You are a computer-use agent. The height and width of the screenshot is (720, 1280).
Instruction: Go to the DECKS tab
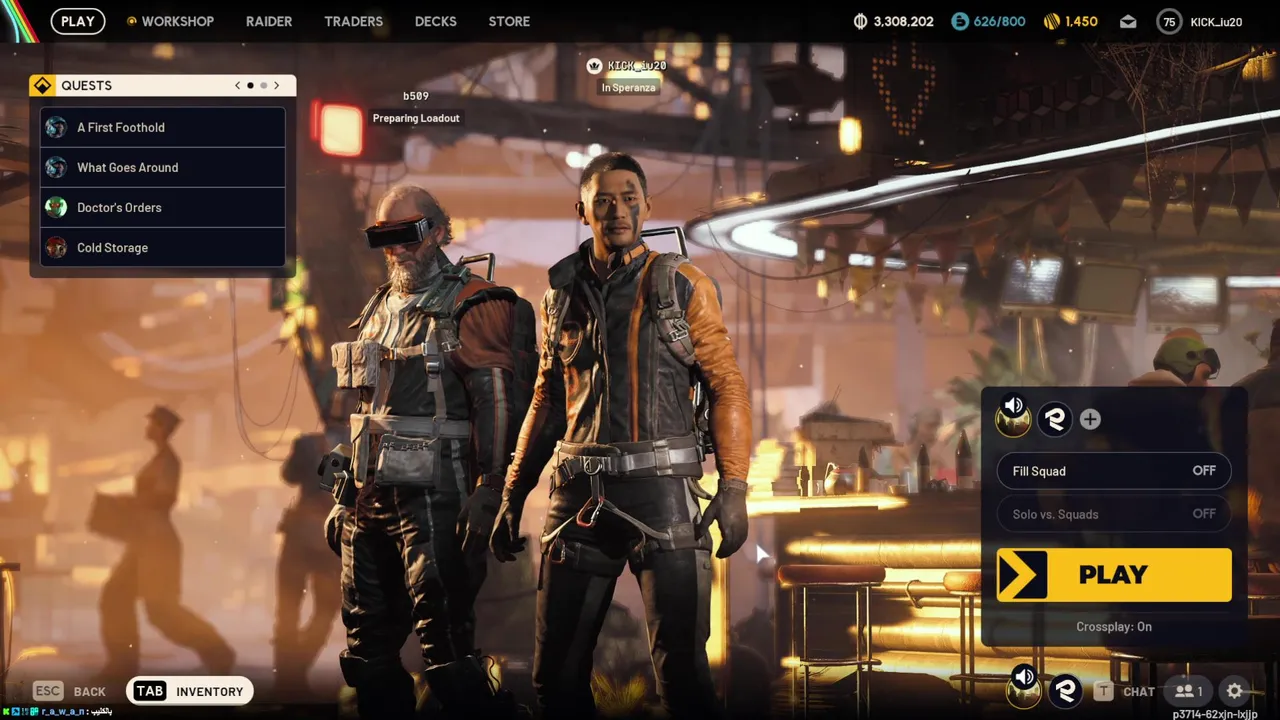[x=436, y=21]
